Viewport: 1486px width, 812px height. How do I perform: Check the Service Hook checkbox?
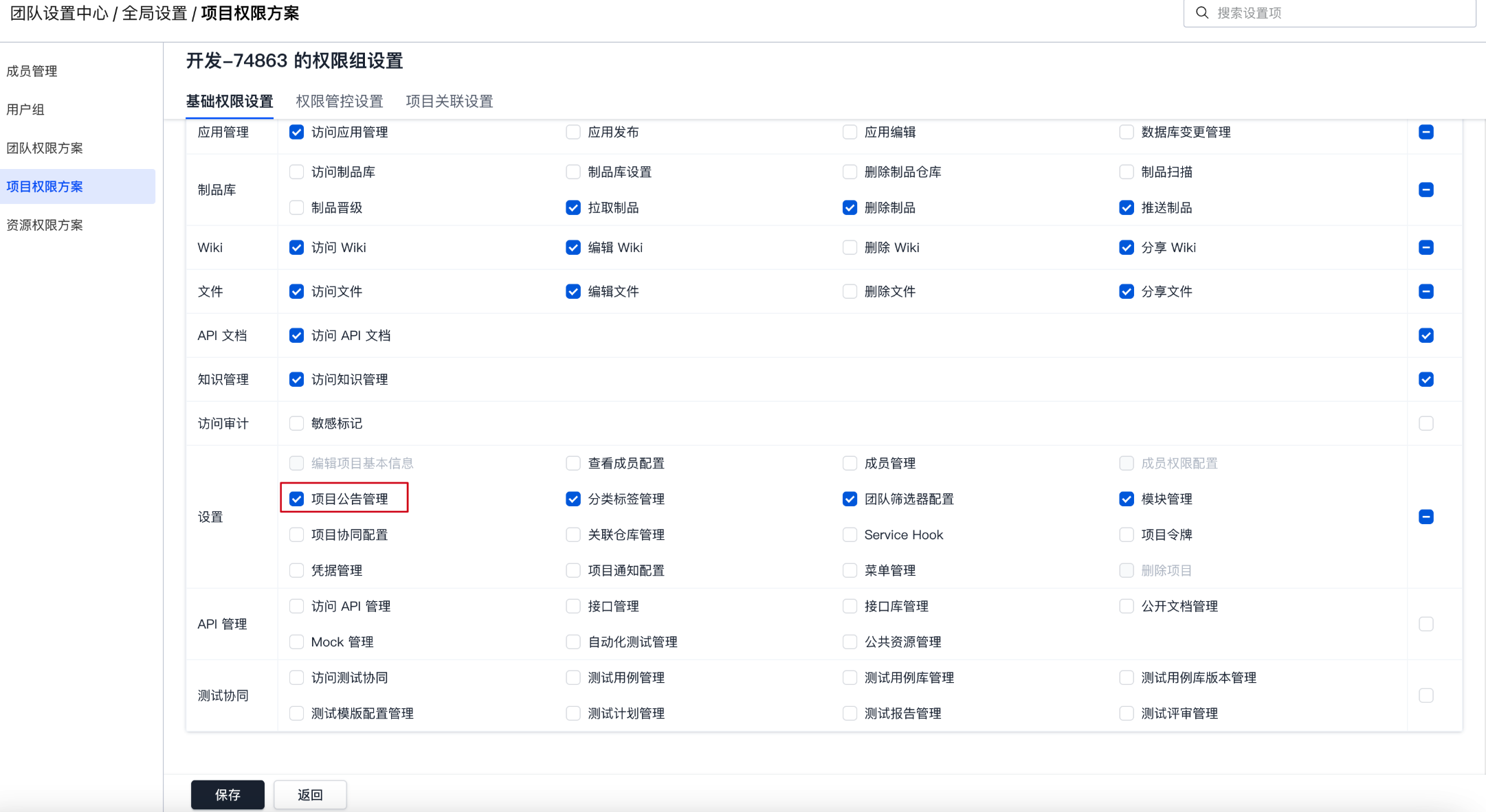pyautogui.click(x=850, y=534)
